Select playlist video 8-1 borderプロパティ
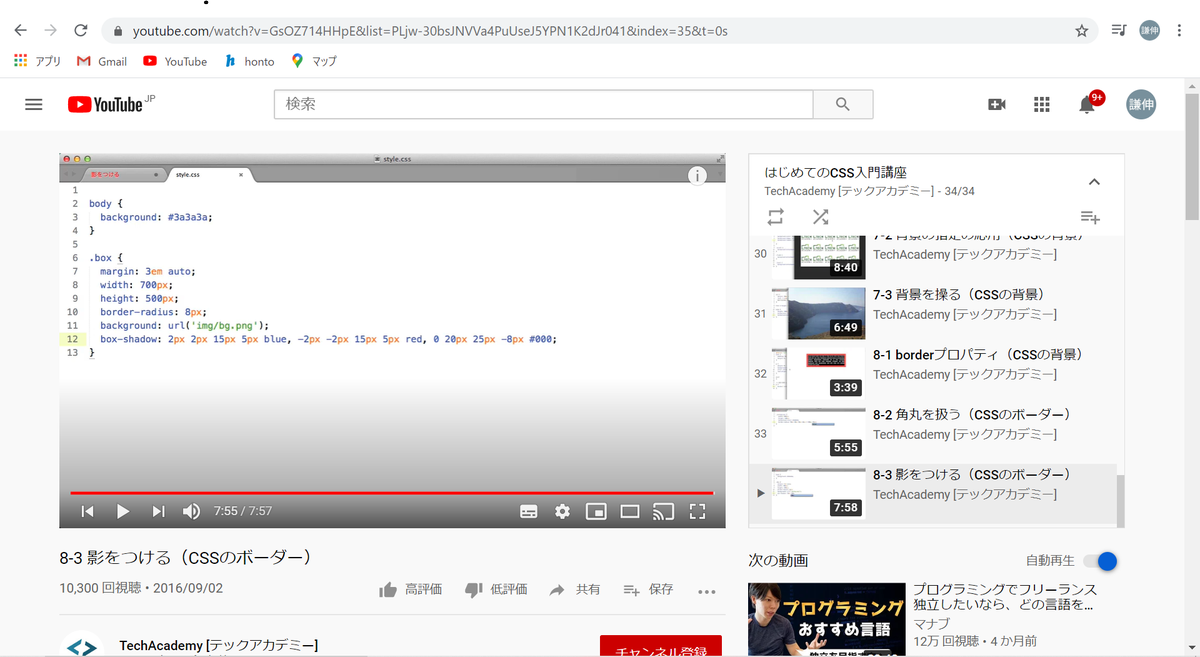 click(978, 354)
